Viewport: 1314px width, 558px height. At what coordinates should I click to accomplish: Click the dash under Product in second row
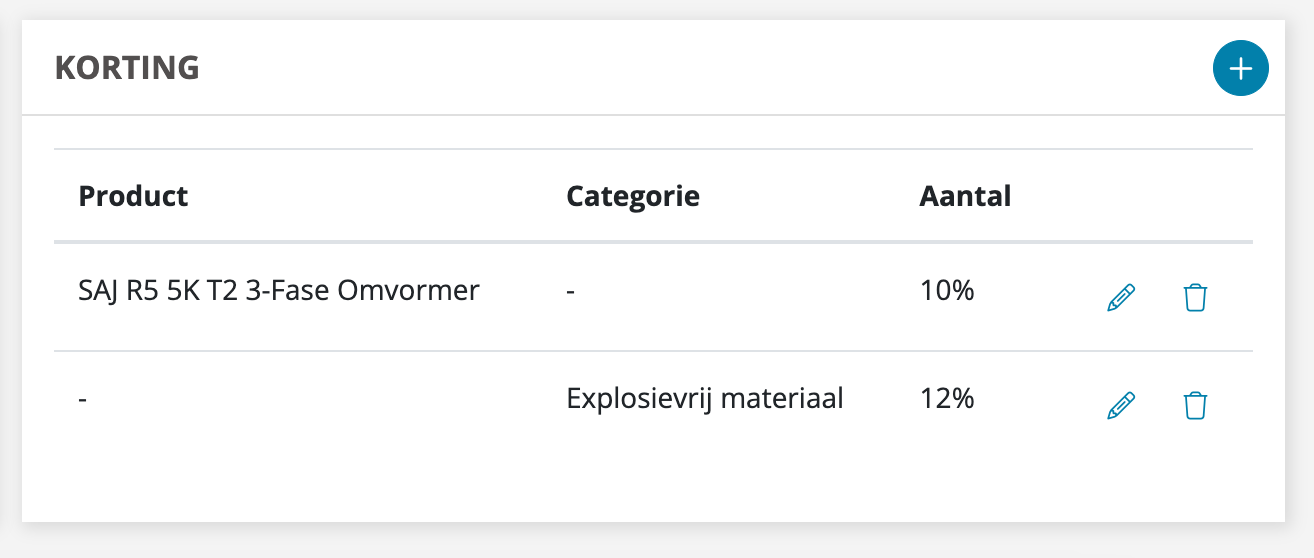[83, 400]
